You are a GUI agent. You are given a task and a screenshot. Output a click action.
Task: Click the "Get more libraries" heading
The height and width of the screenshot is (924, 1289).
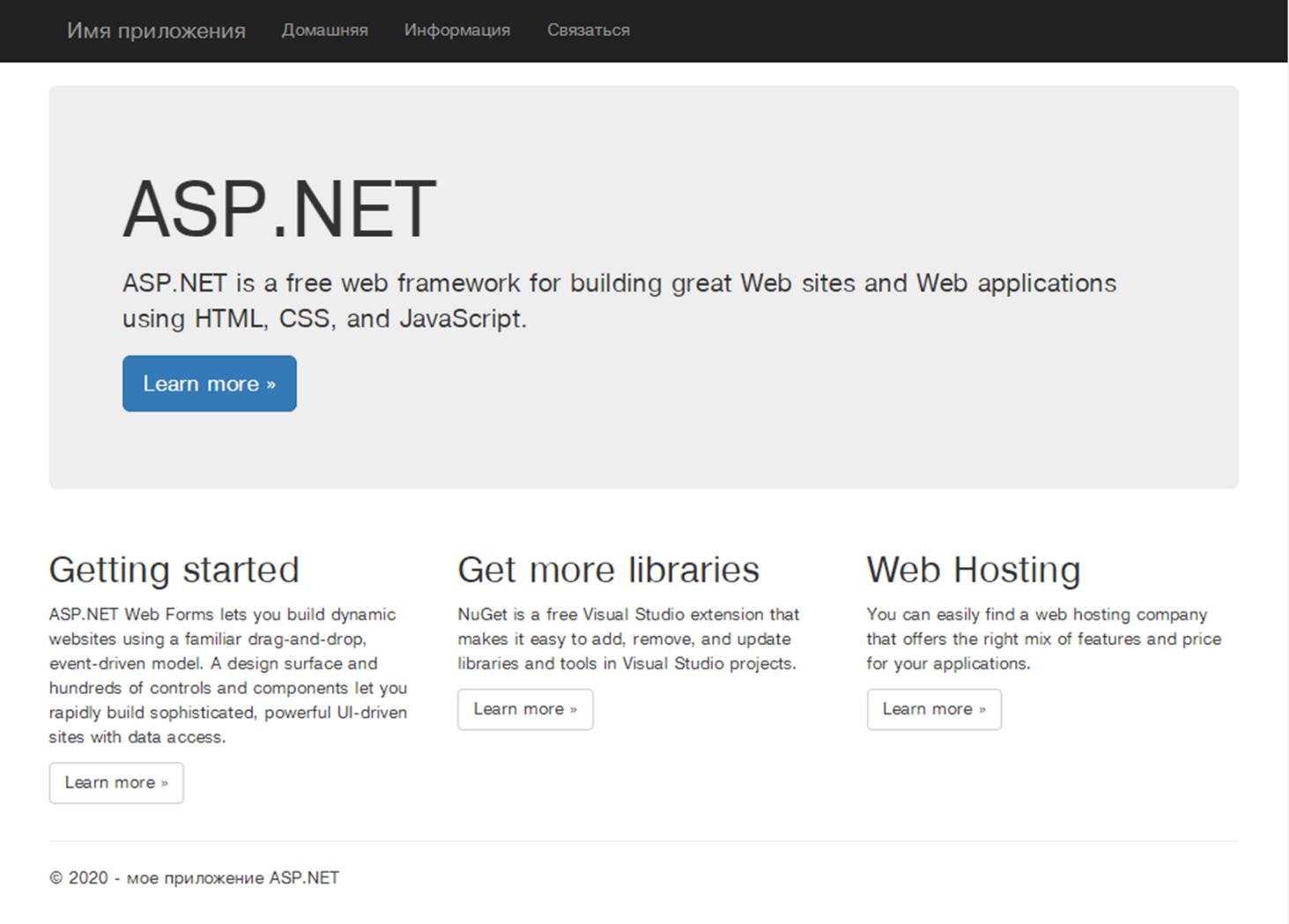pos(609,570)
